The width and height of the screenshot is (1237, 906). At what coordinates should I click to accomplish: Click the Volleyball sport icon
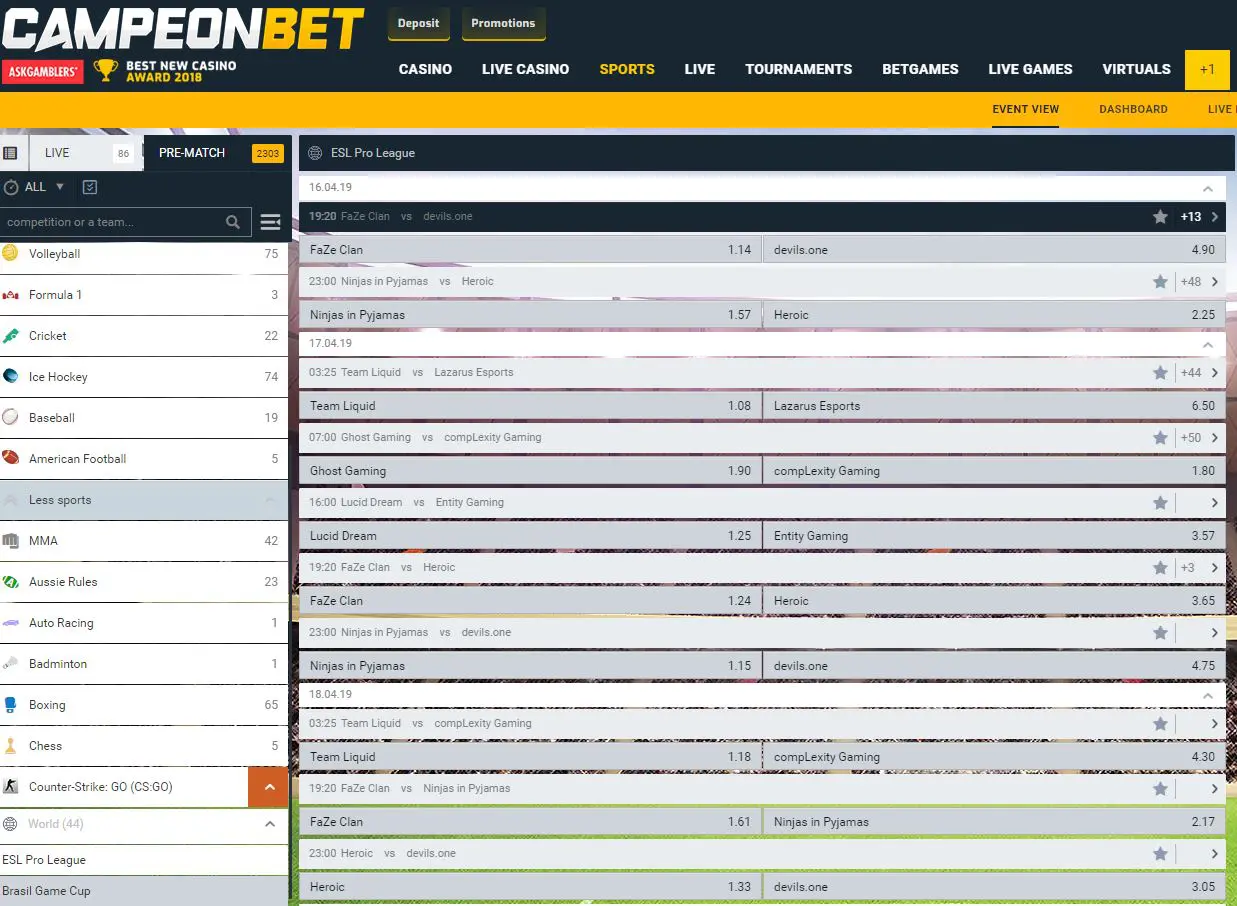pyautogui.click(x=10, y=253)
